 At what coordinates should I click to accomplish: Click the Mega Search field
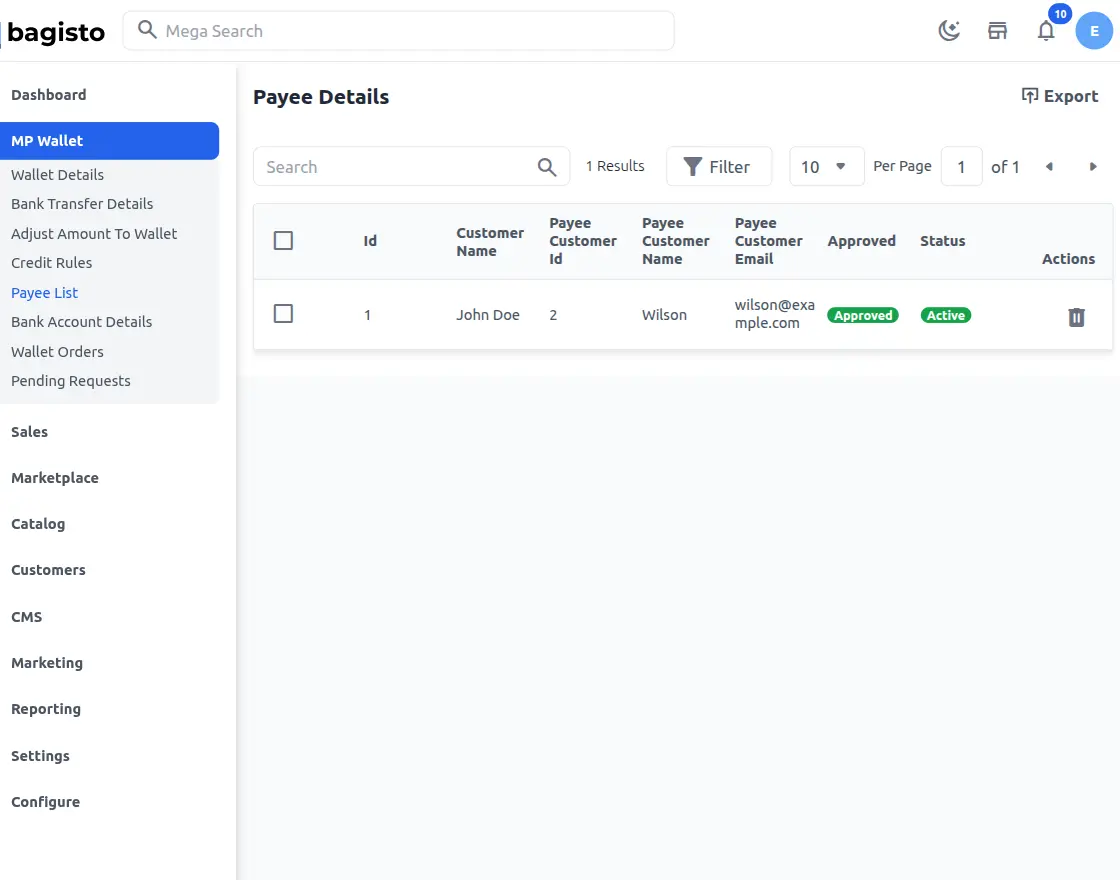tap(400, 31)
